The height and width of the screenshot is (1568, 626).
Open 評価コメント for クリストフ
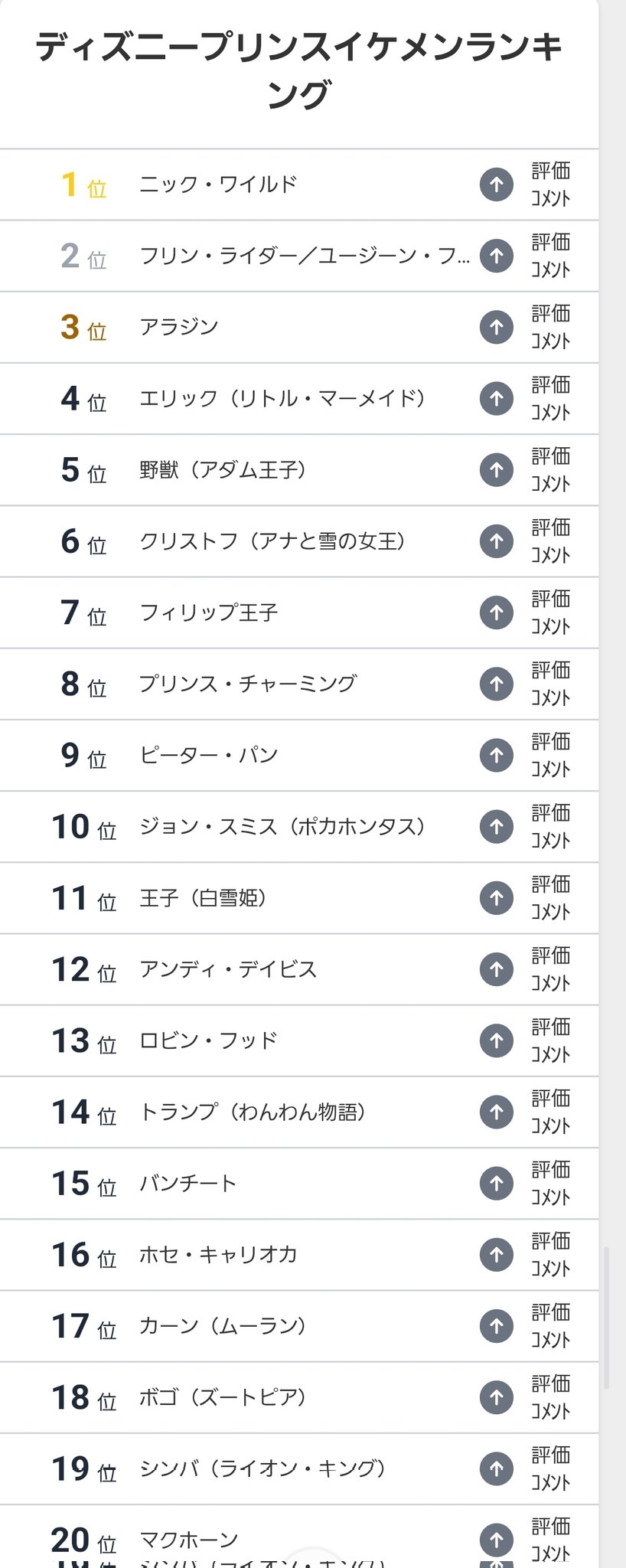tap(550, 541)
